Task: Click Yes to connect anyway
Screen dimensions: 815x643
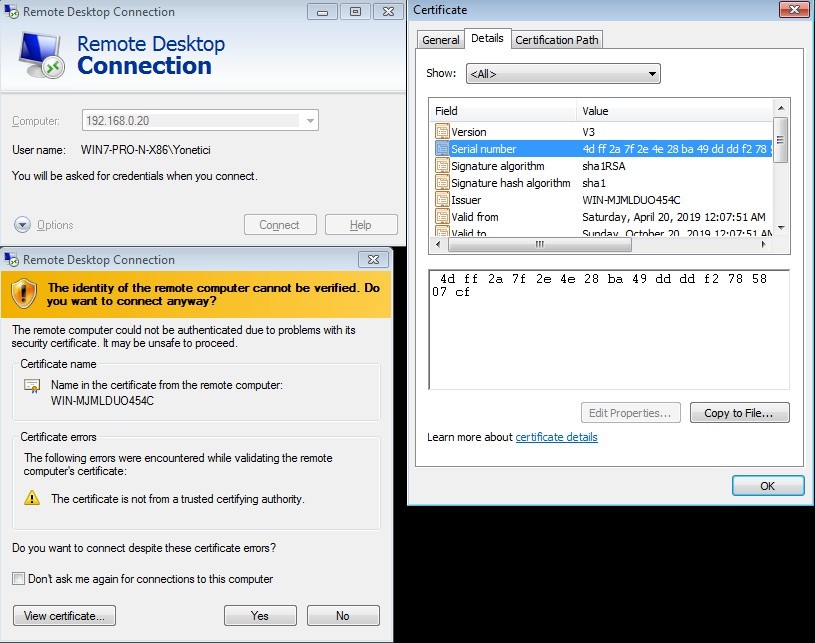Action: pos(260,615)
